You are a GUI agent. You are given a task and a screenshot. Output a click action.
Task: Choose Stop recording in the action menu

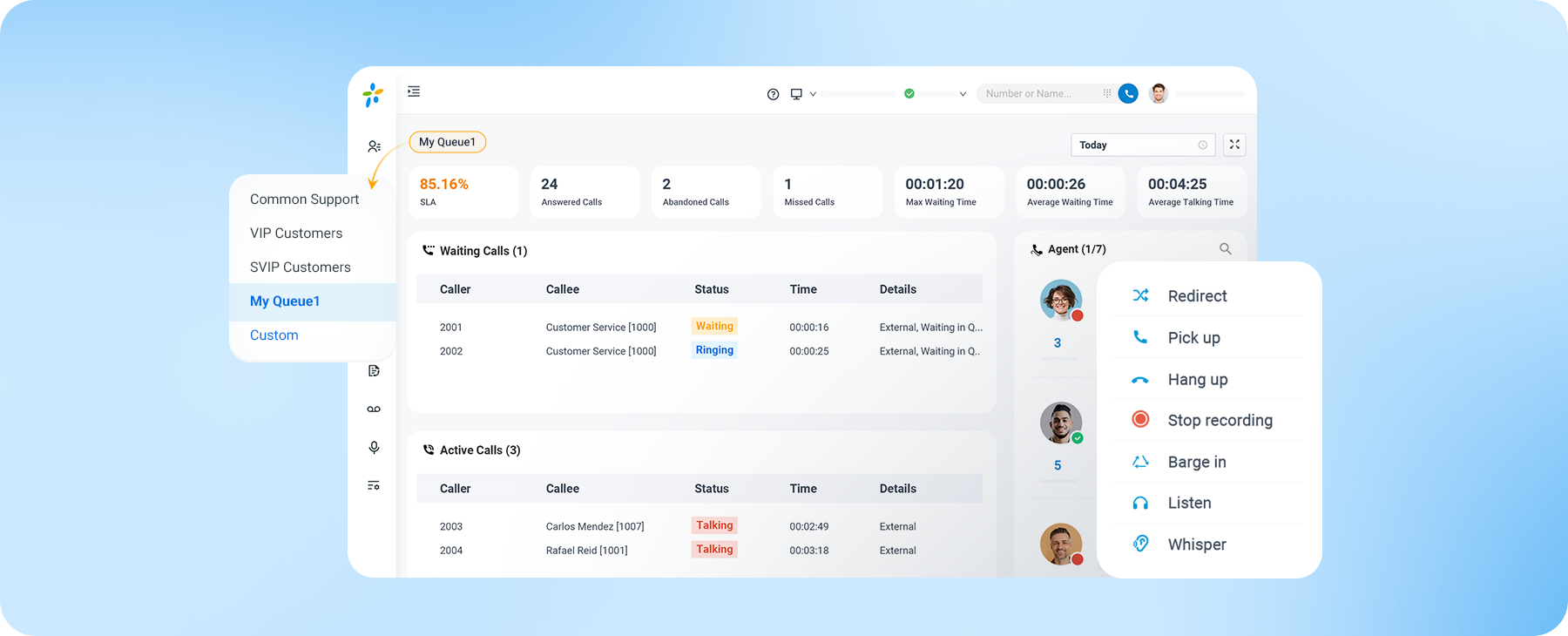(x=1219, y=421)
